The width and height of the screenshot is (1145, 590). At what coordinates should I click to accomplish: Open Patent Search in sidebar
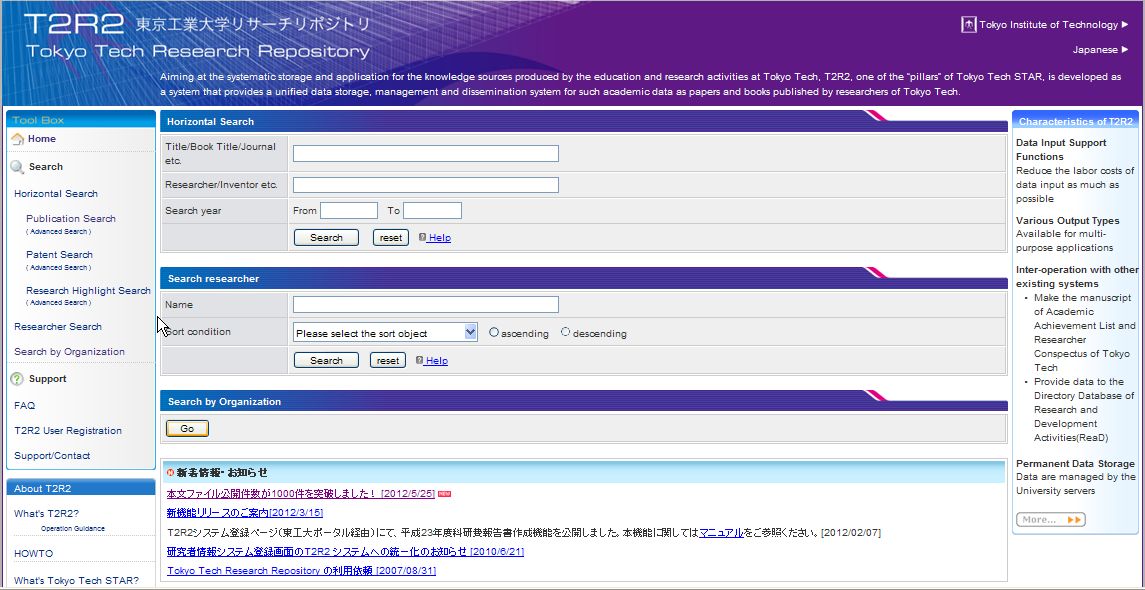point(59,255)
